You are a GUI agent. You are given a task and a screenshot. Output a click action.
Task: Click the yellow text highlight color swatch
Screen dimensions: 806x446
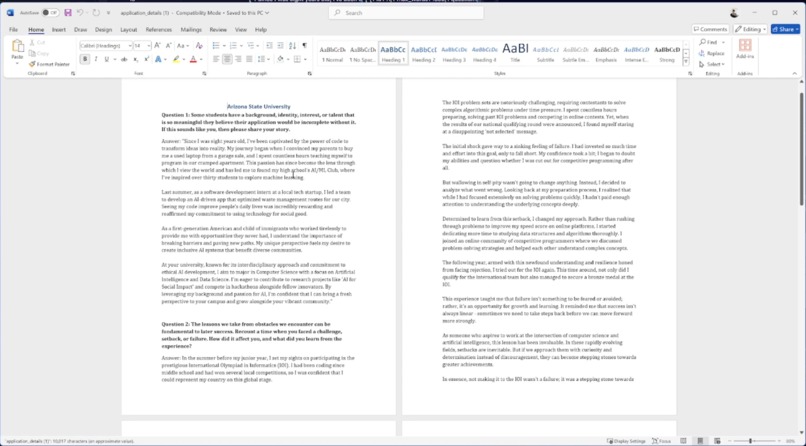pos(176,60)
